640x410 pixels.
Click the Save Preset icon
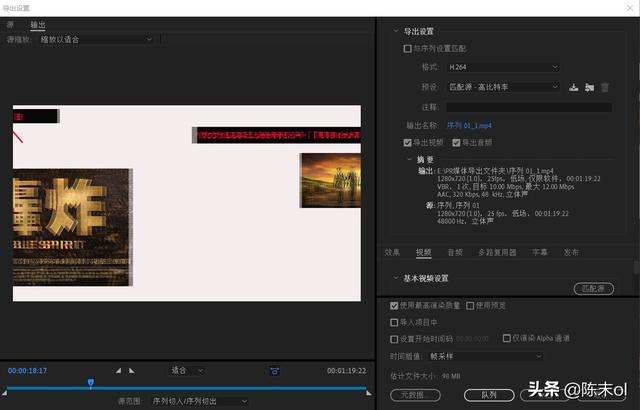573,87
